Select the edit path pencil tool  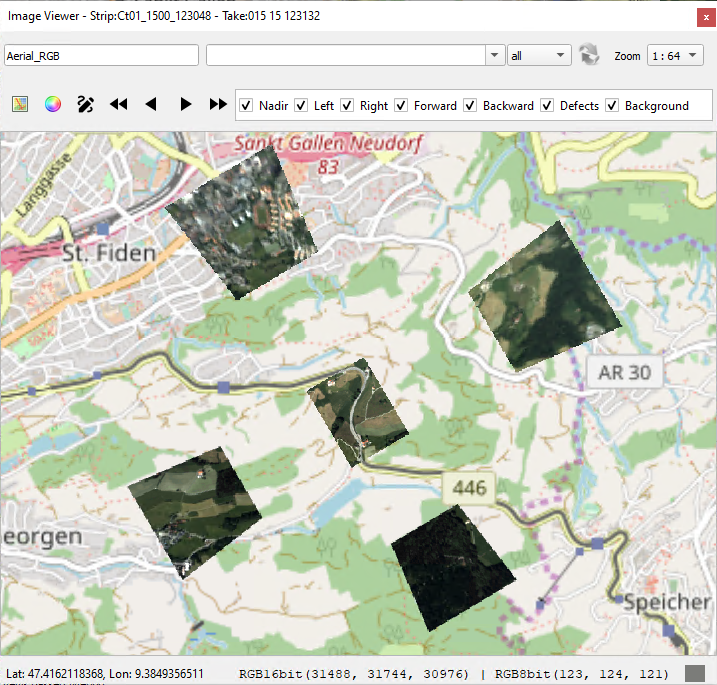[x=85, y=104]
